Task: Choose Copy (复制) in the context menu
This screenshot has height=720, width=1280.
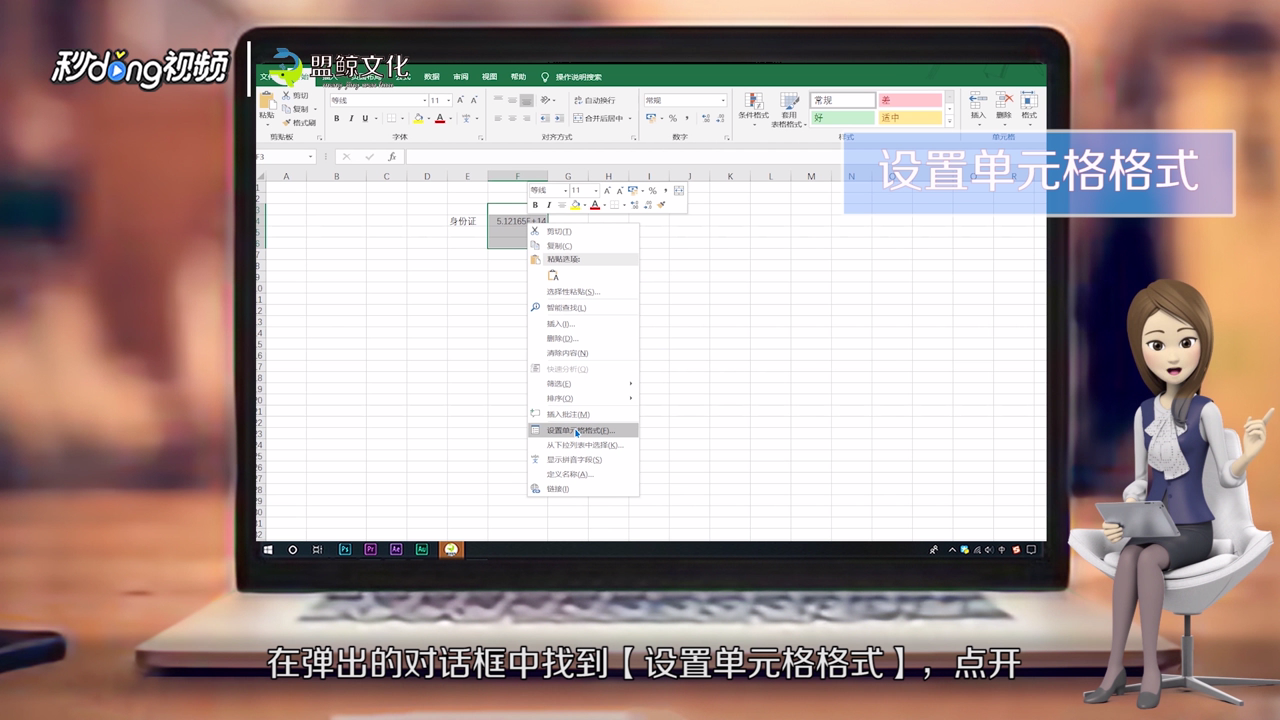Action: point(583,245)
